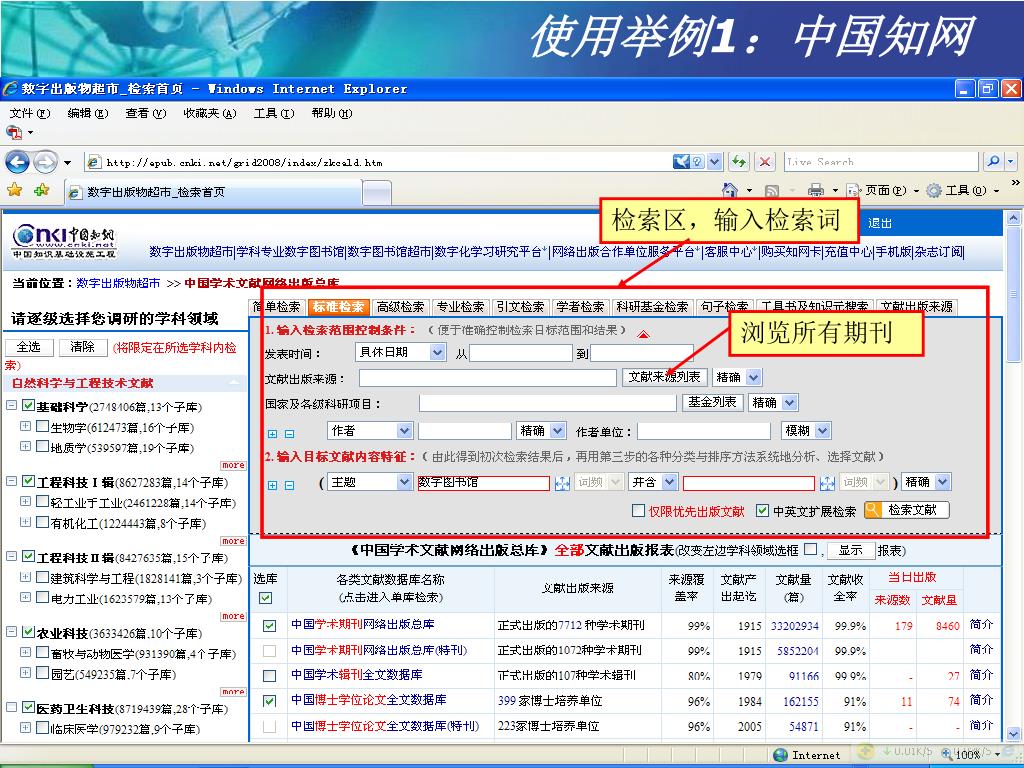The height and width of the screenshot is (768, 1024).
Task: Click plus icon to add 作者 row
Action: pyautogui.click(x=272, y=434)
